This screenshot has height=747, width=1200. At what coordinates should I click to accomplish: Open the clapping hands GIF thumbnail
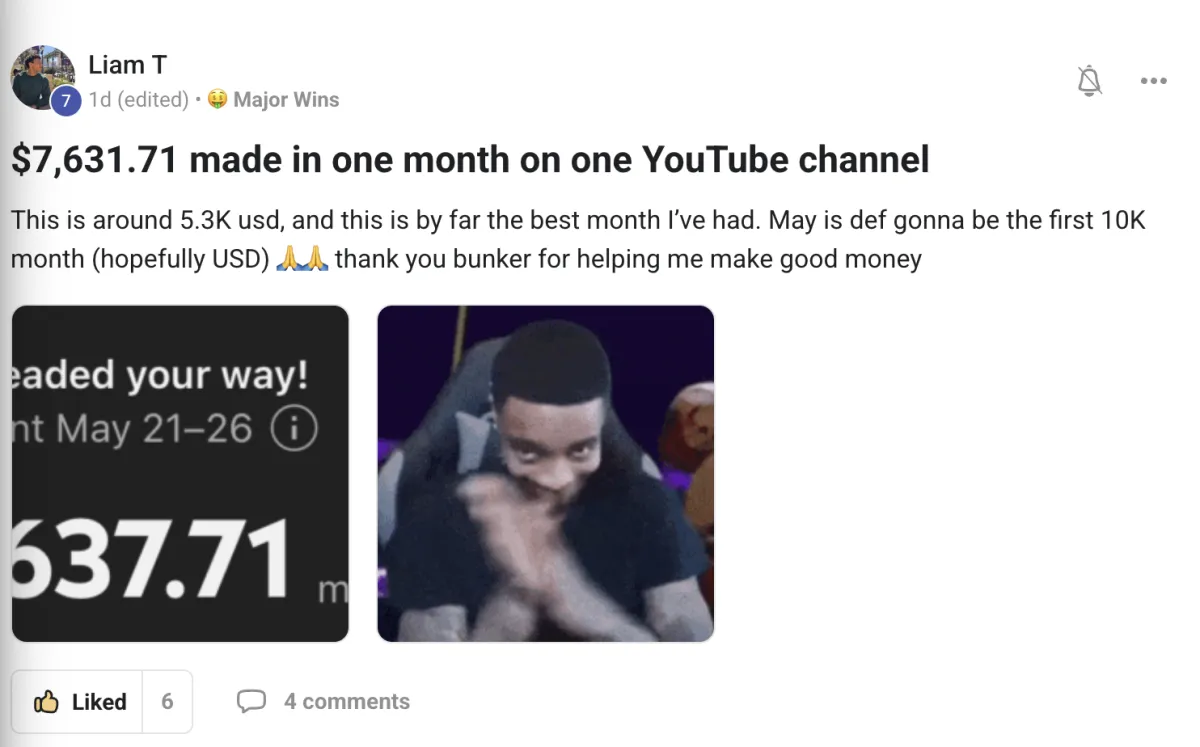click(545, 473)
